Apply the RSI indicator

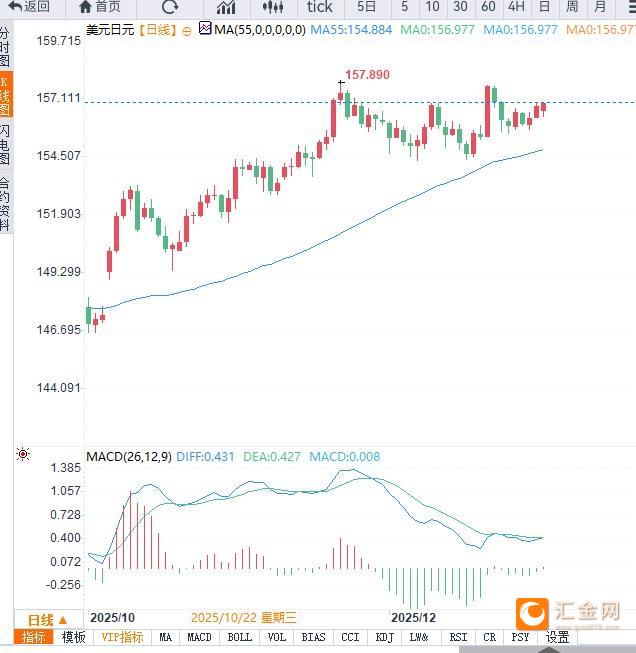click(458, 638)
